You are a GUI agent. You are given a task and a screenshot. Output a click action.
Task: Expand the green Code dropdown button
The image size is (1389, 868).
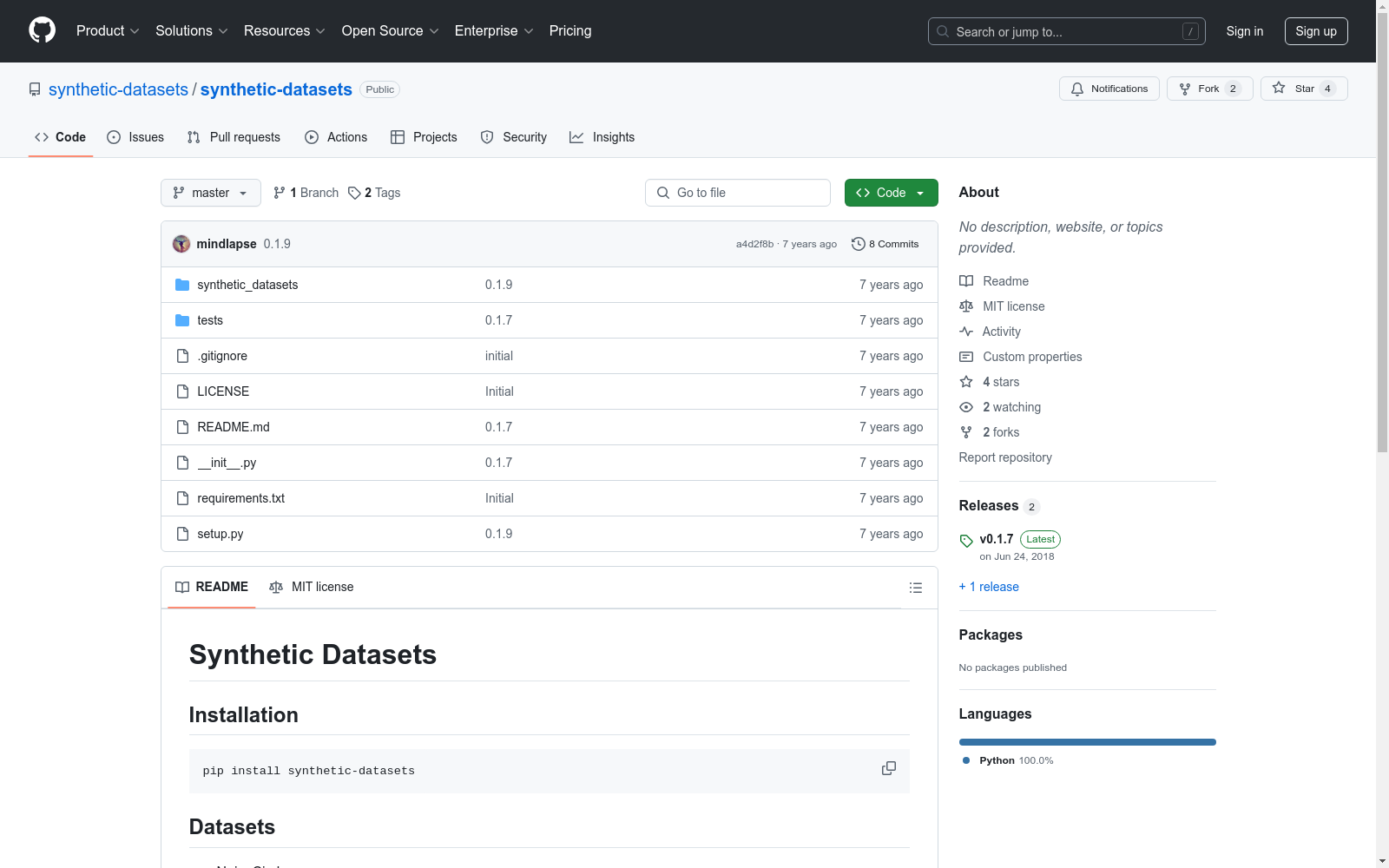coord(892,193)
